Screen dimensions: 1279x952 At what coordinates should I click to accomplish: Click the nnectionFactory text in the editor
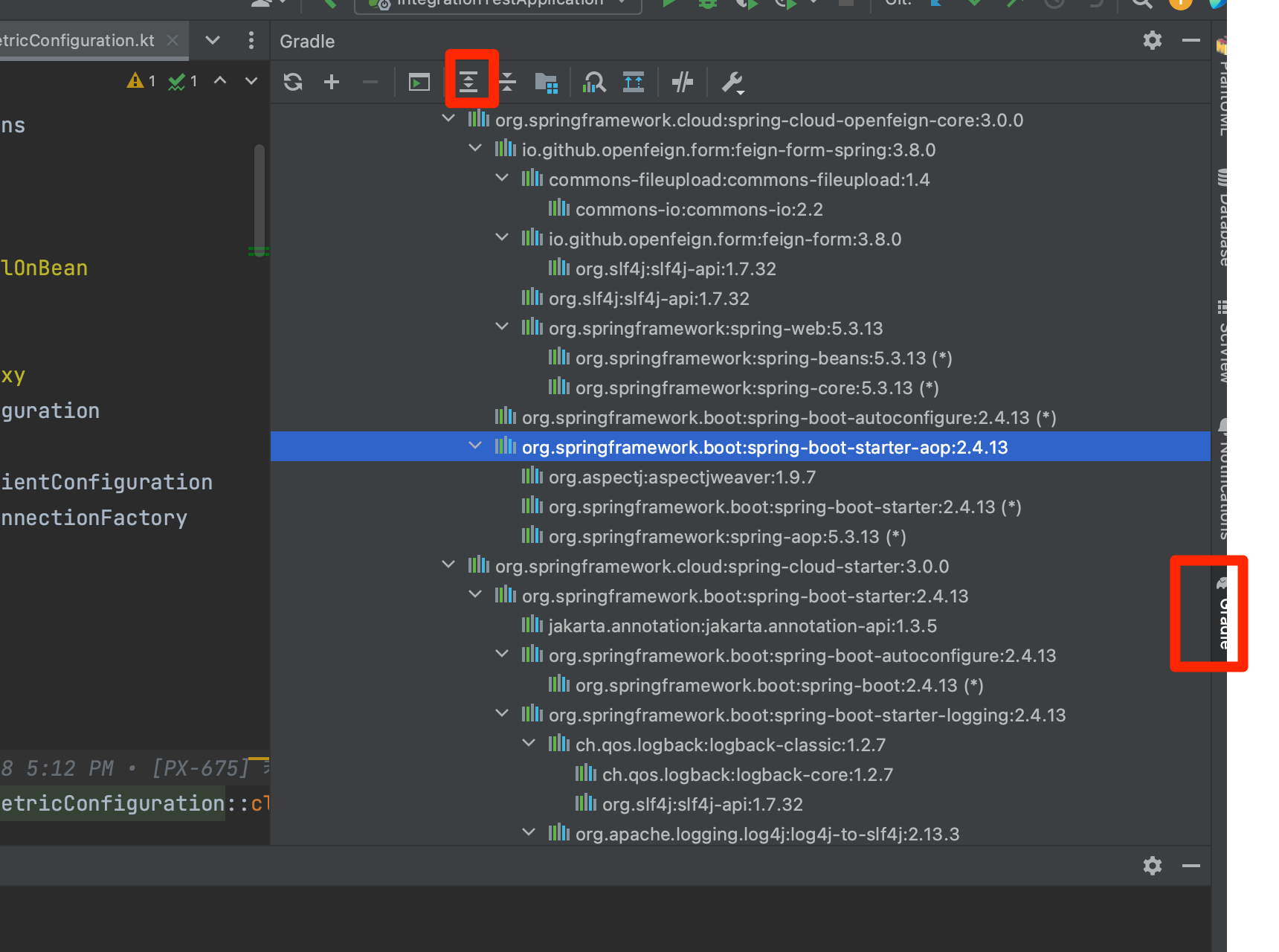pyautogui.click(x=94, y=518)
